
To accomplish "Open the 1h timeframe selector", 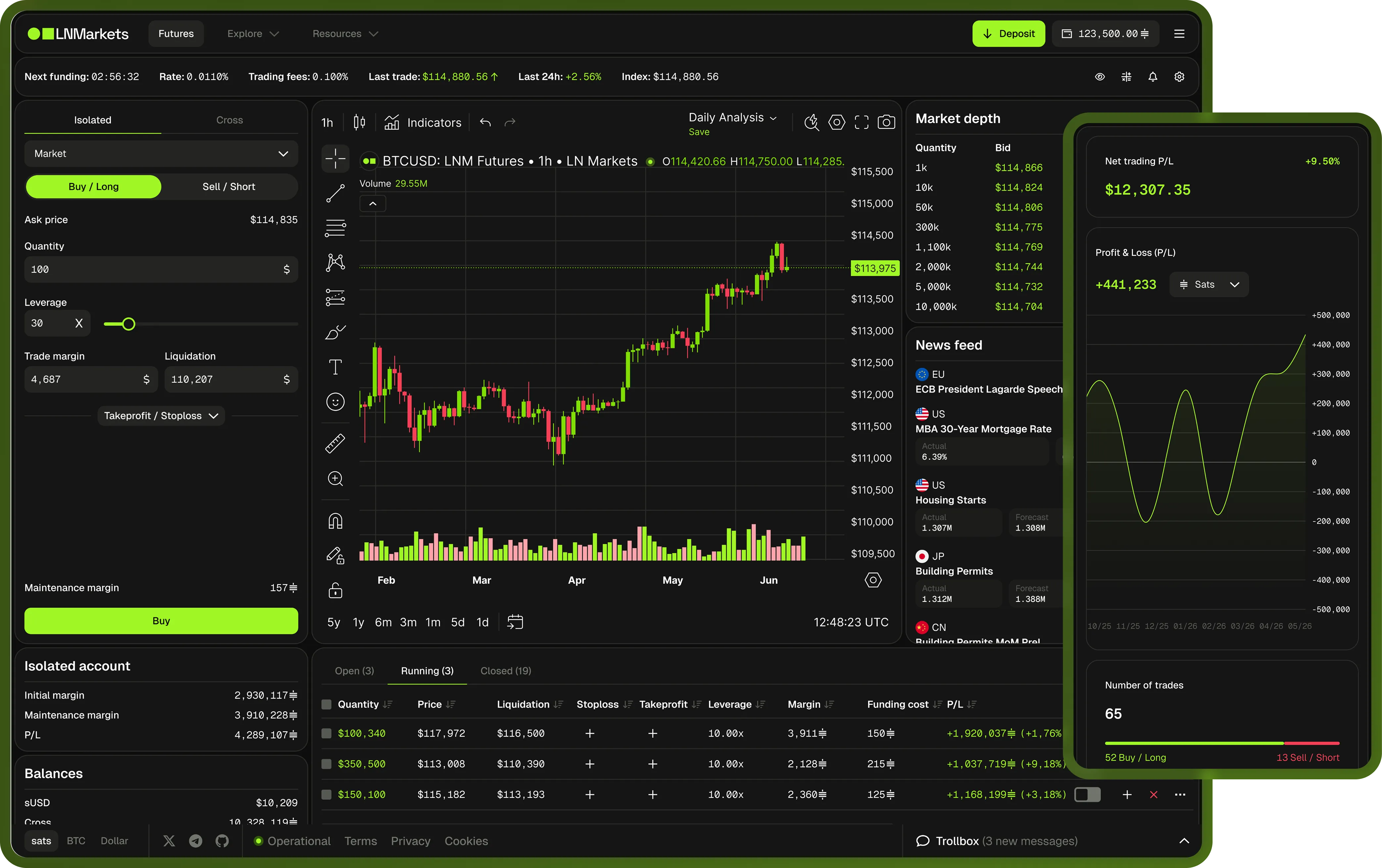I will [327, 122].
